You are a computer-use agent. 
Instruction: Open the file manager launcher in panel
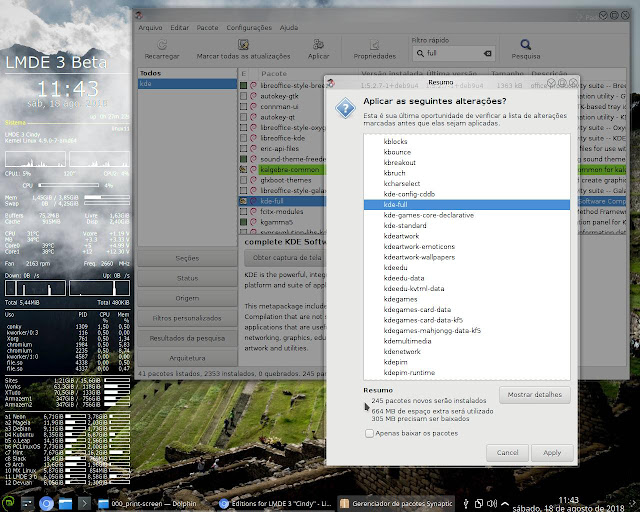pos(65,504)
